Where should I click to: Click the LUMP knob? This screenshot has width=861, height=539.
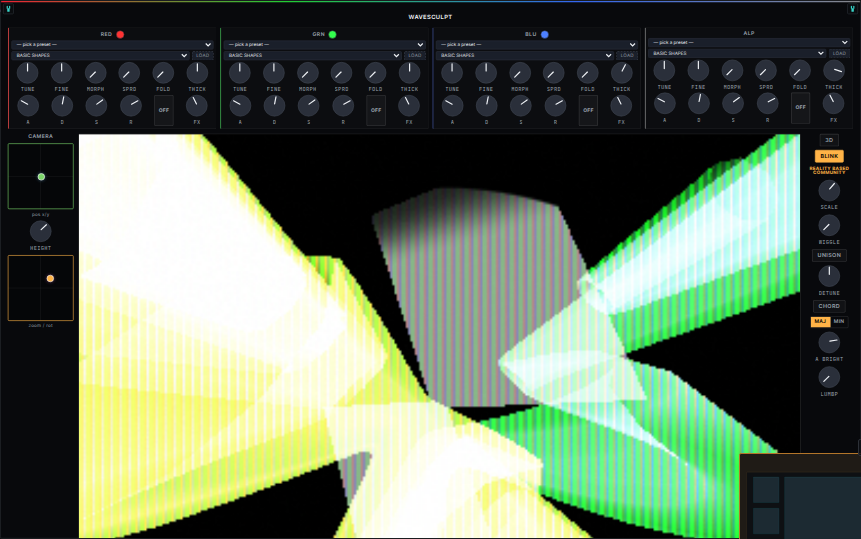click(x=829, y=378)
